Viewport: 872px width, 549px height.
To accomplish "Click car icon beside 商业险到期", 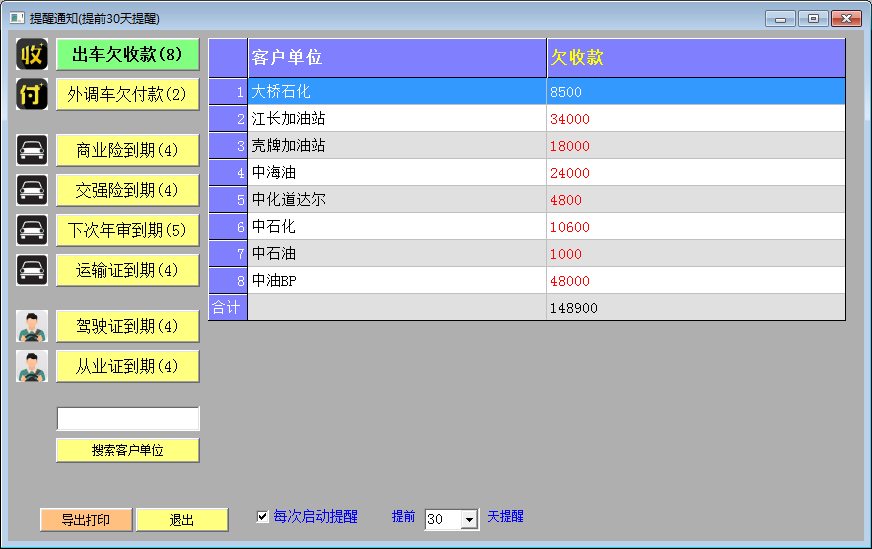I will point(32,150).
